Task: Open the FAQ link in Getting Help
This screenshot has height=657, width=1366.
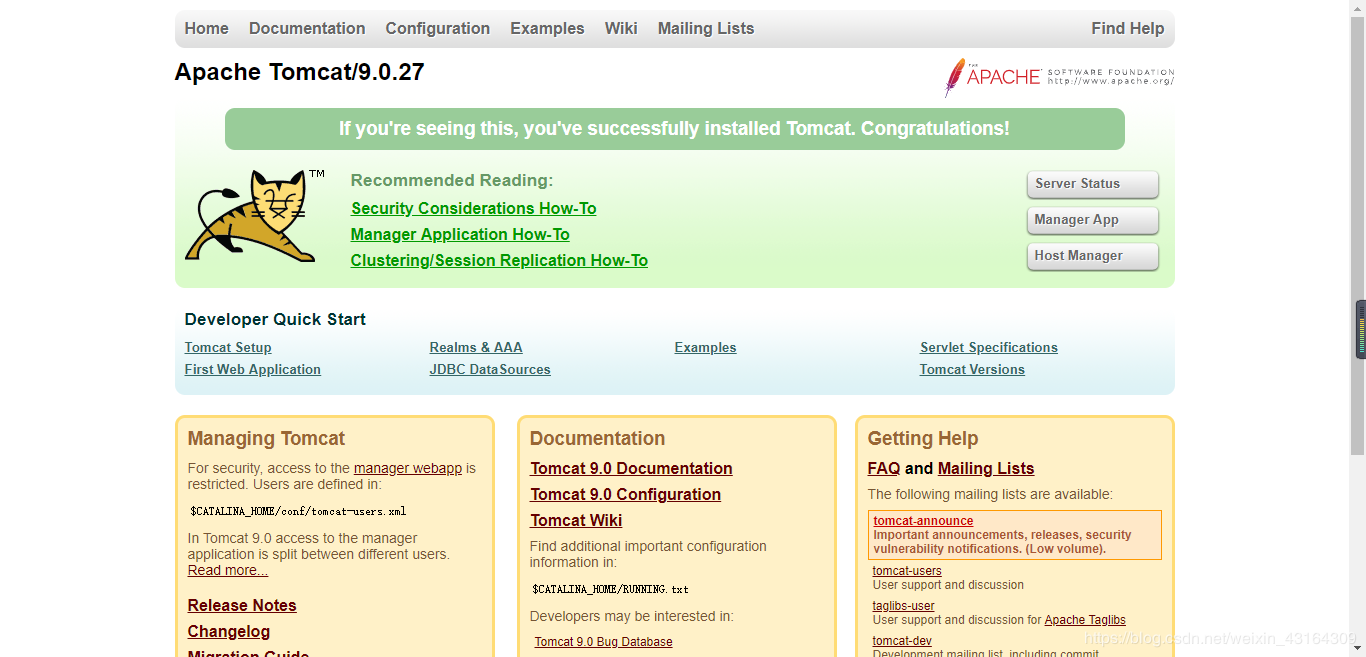Action: pyautogui.click(x=884, y=468)
